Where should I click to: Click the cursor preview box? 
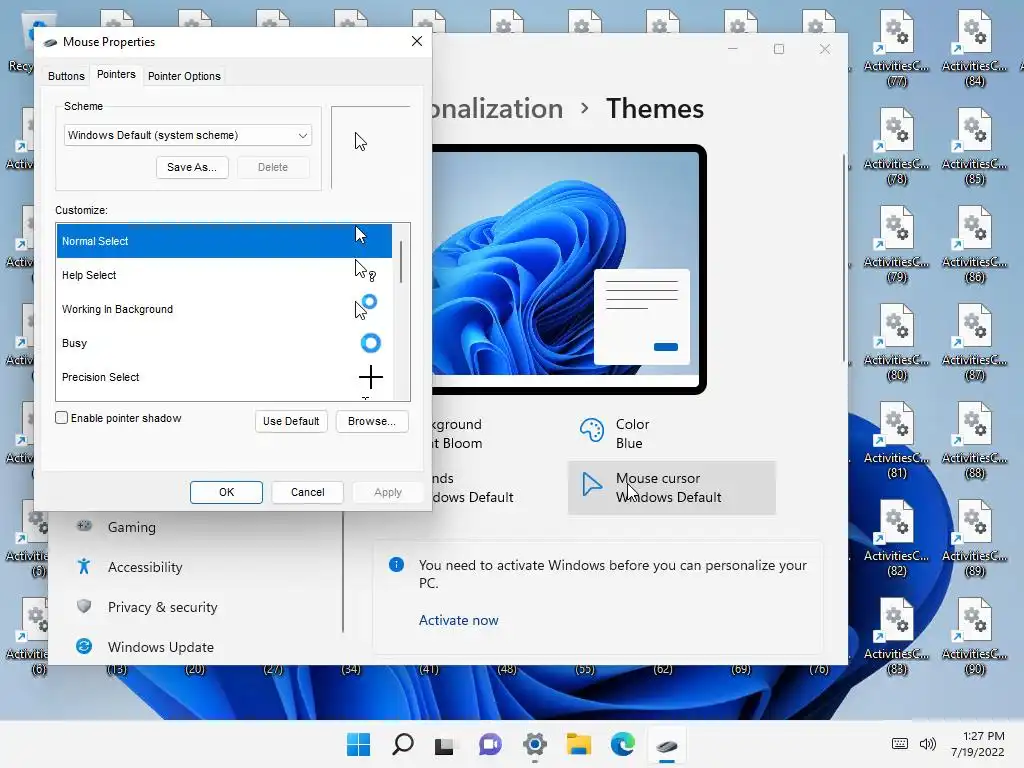pos(370,148)
